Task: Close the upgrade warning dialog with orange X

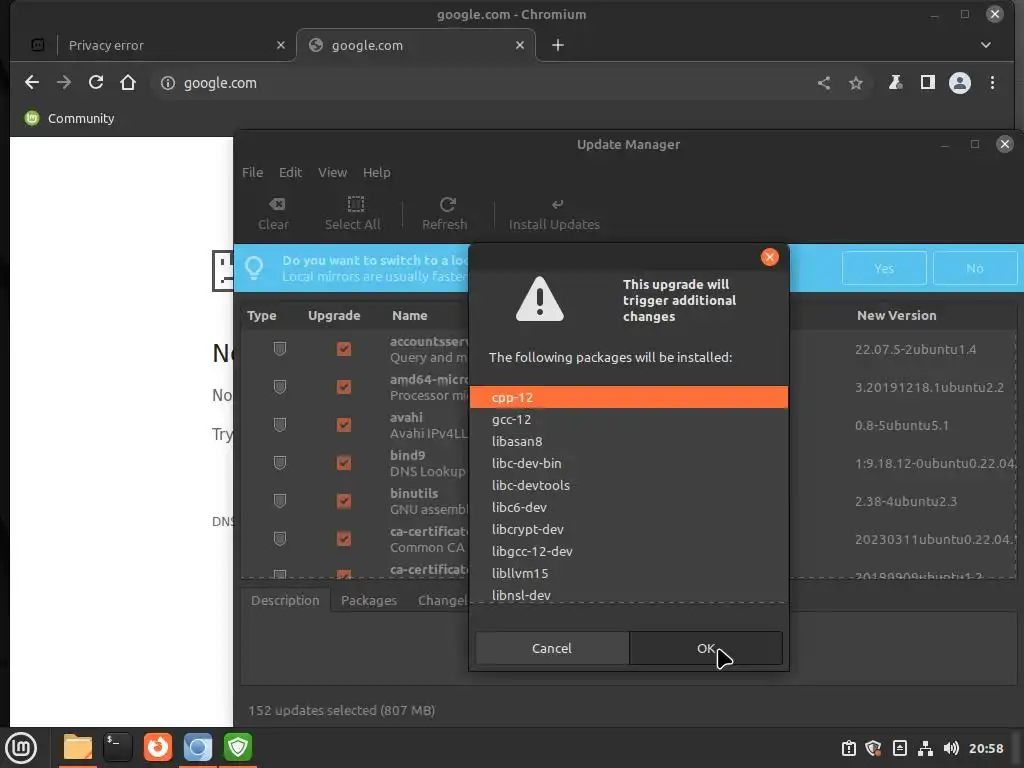Action: click(770, 257)
